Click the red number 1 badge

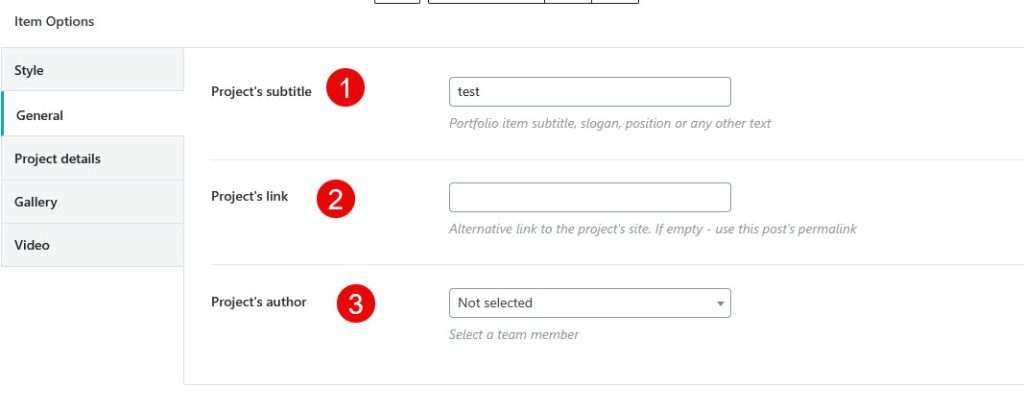[346, 89]
